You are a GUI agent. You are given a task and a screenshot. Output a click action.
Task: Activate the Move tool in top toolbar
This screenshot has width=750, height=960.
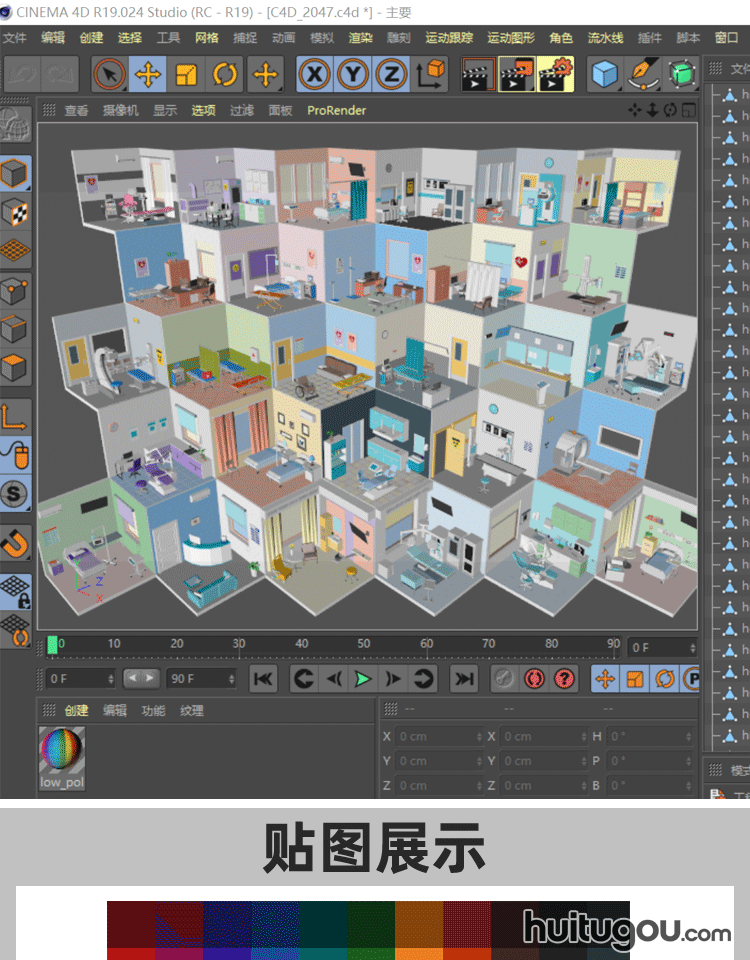[148, 74]
